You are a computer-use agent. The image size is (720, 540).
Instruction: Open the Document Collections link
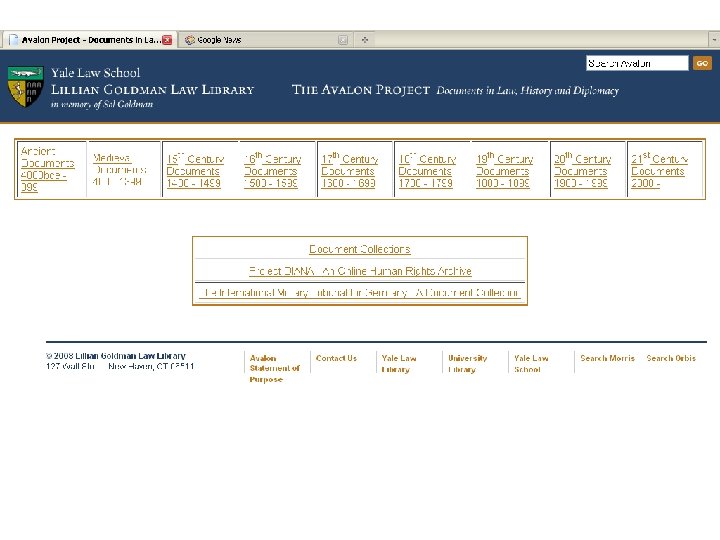(x=360, y=249)
